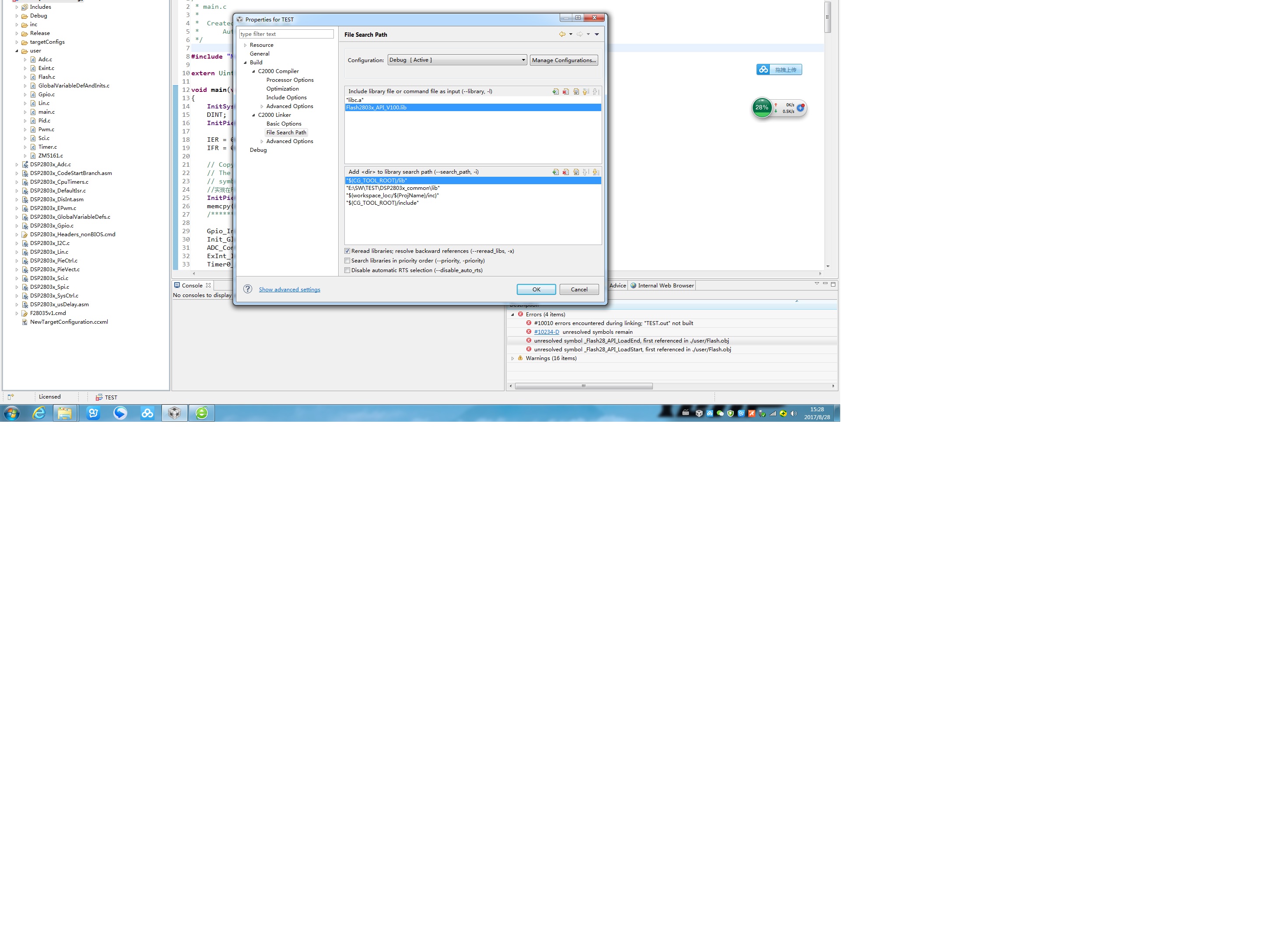
Task: Click the yellow back navigation arrow
Action: click(x=561, y=34)
